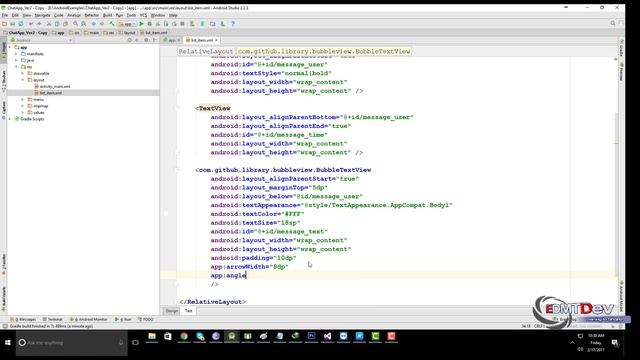Viewport: 640px width, 360px height.
Task: Collapse the res folder
Action: (x=16, y=67)
